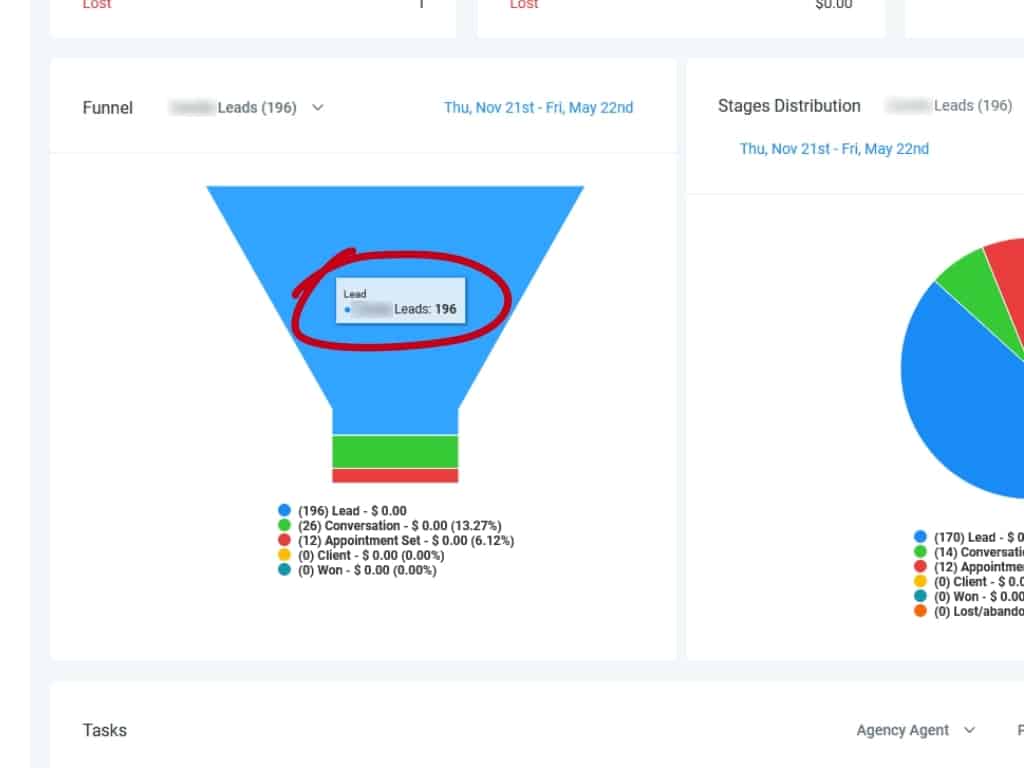
Task: Open the Funnel pipeline Leads (196) dropdown
Action: pos(247,108)
